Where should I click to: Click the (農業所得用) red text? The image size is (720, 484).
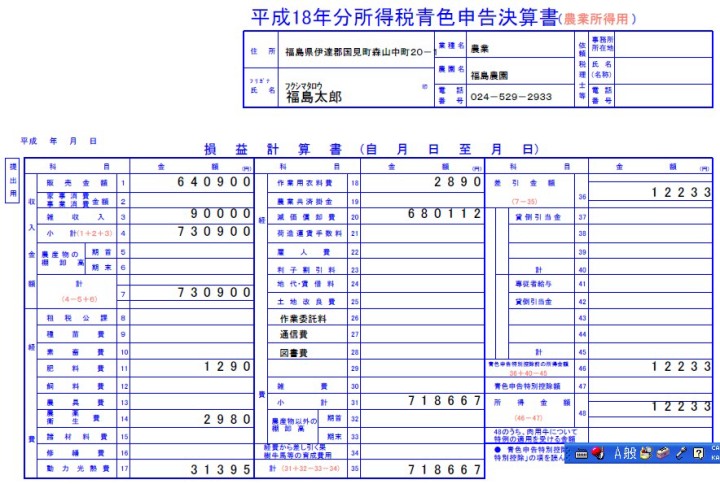click(598, 19)
